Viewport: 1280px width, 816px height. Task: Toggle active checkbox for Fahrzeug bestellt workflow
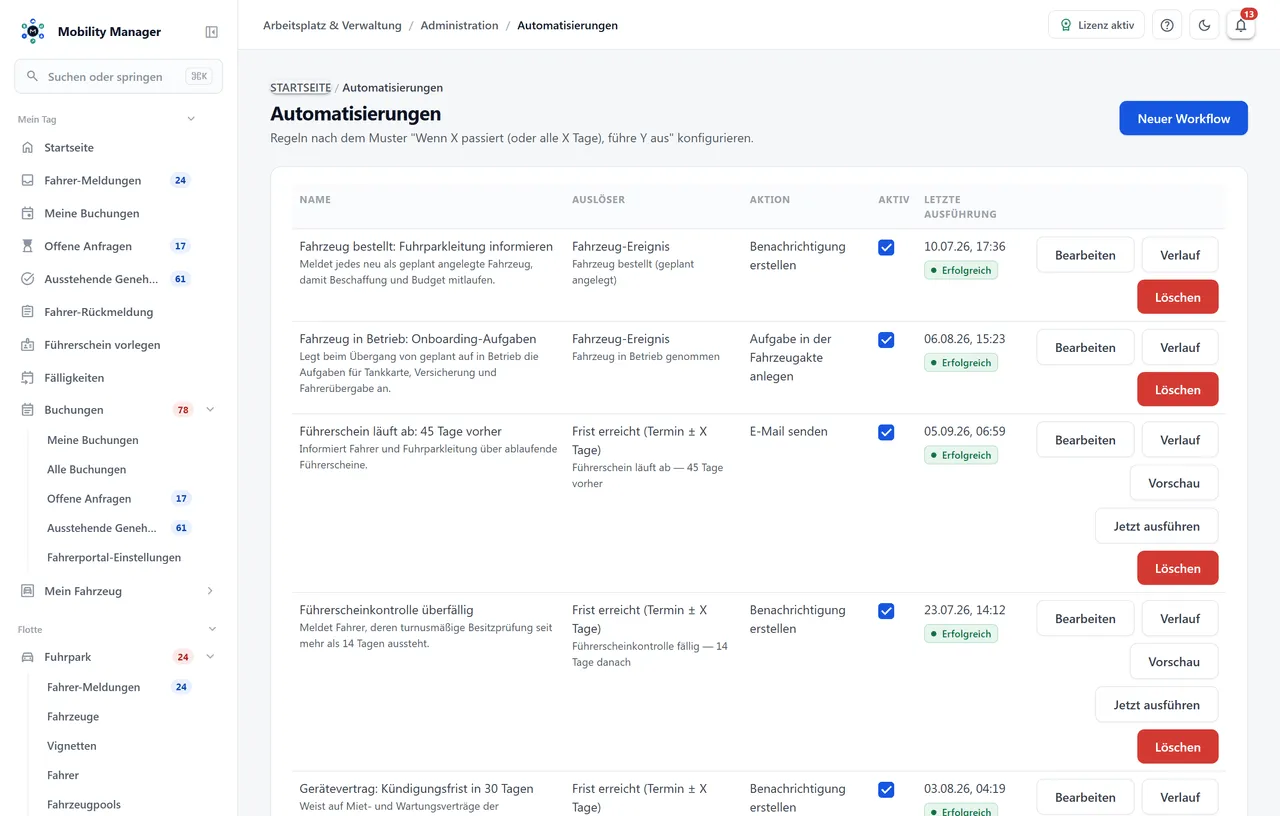886,247
